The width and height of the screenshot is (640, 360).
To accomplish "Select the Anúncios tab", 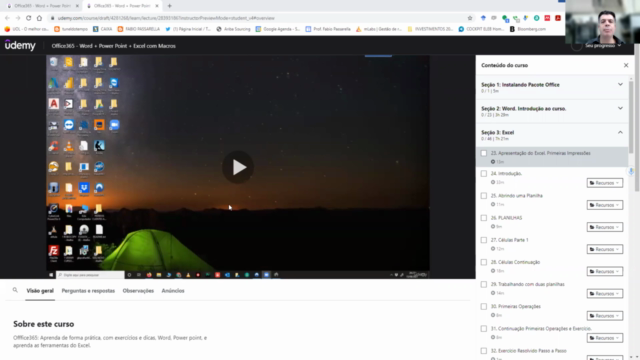I will [173, 291].
